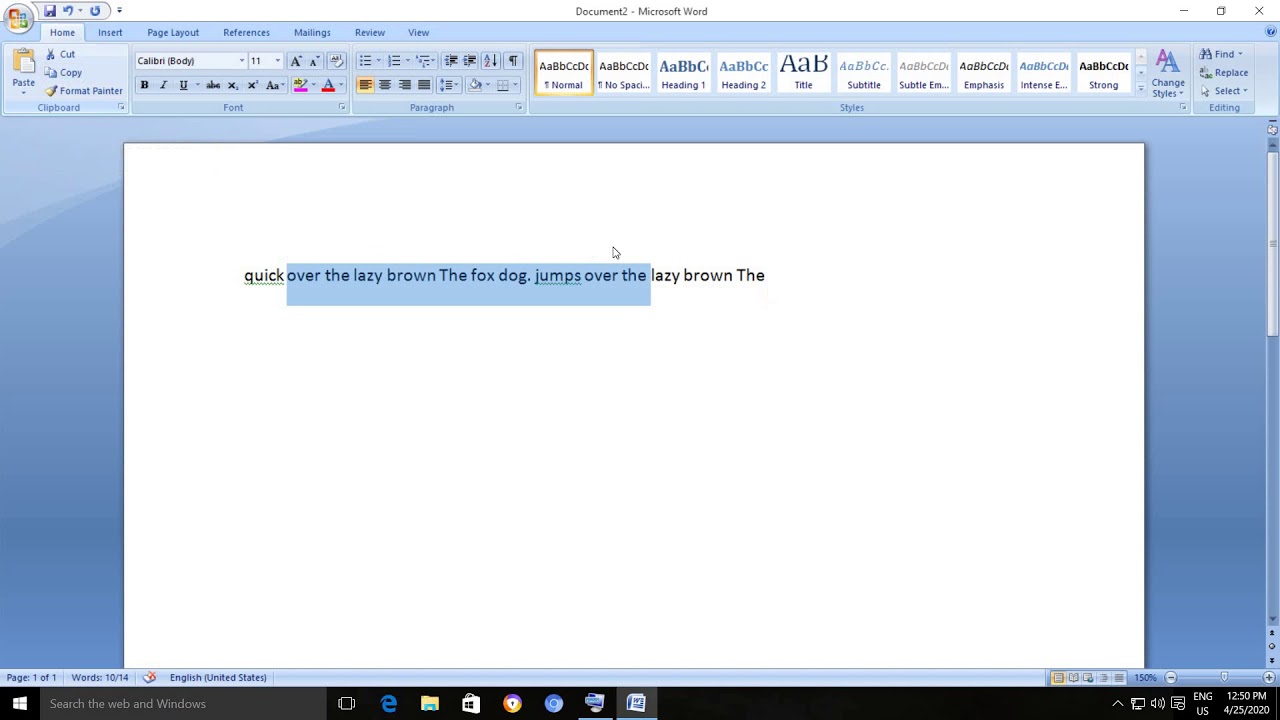Open File Explorer from the taskbar
1280x720 pixels.
430,704
